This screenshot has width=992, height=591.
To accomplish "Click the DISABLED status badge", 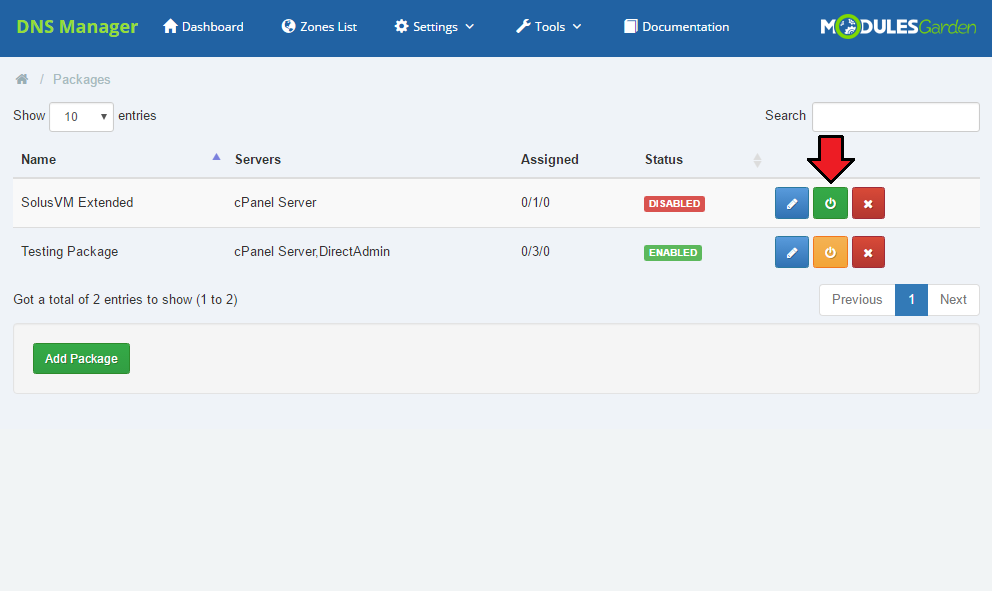I will pos(674,204).
